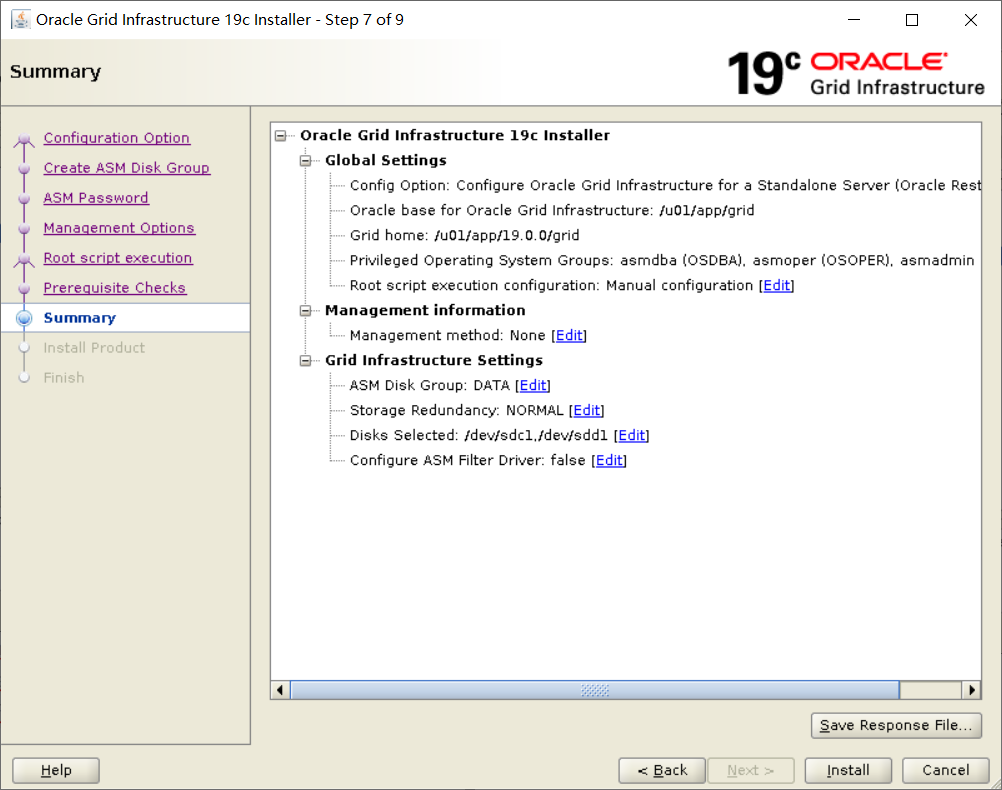Select the Oracle base /u01/app/grid row
Image resolution: width=1002 pixels, height=790 pixels.
click(x=552, y=210)
